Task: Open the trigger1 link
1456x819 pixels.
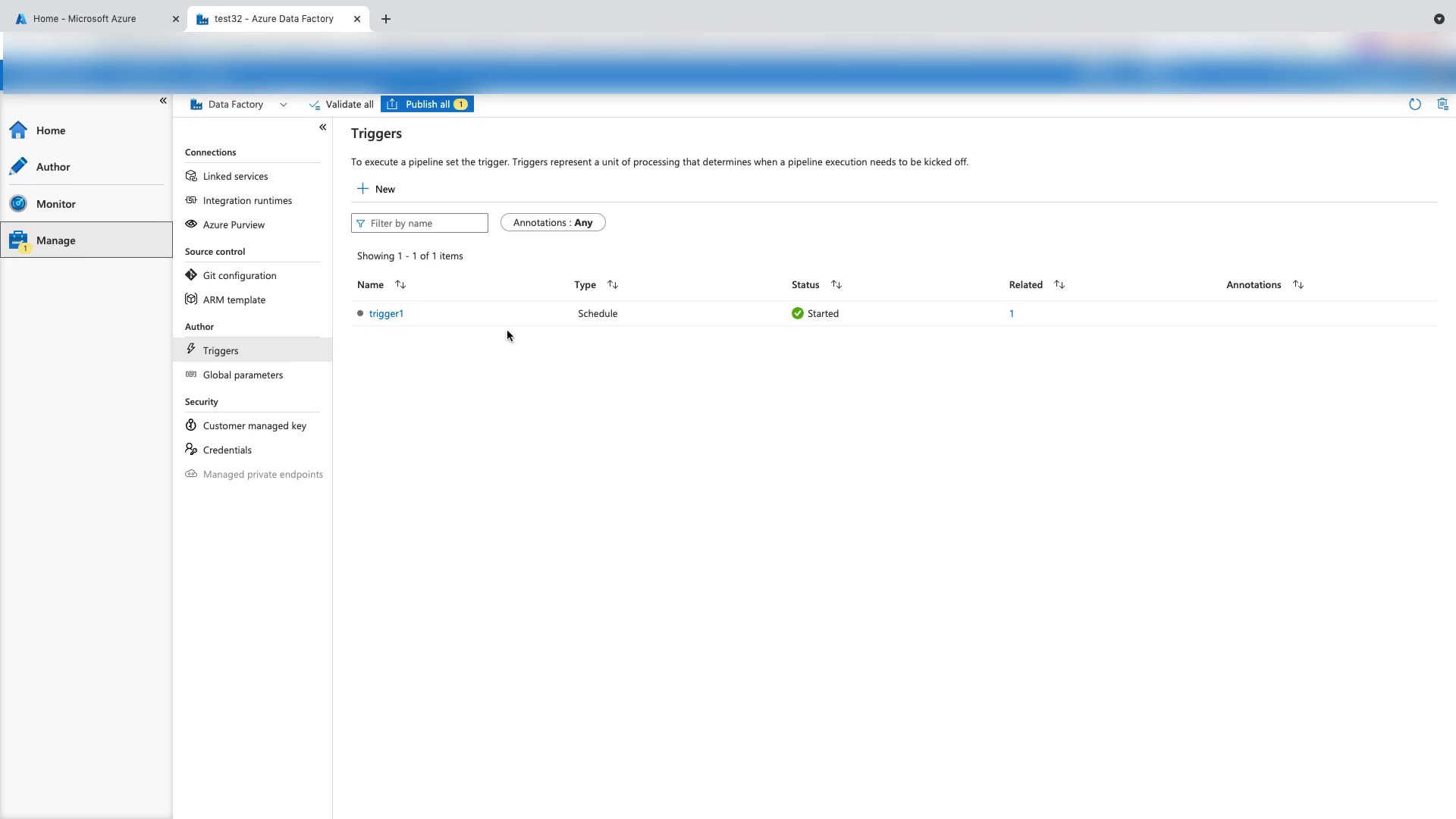Action: click(386, 314)
